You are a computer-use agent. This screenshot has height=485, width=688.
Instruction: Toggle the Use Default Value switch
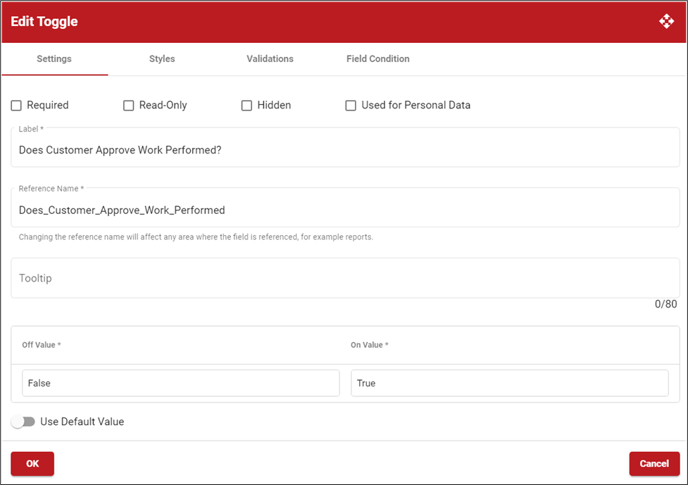click(x=23, y=422)
